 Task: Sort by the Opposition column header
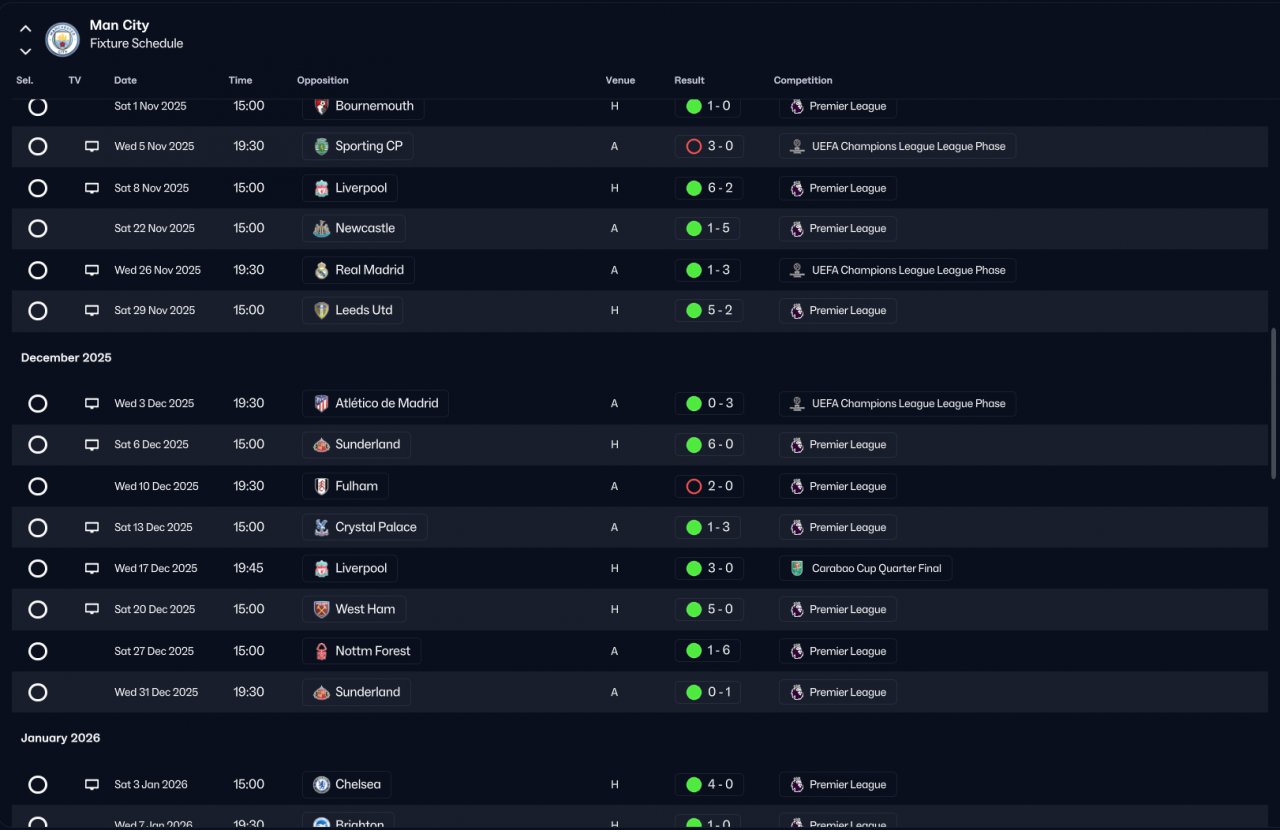pyautogui.click(x=322, y=80)
